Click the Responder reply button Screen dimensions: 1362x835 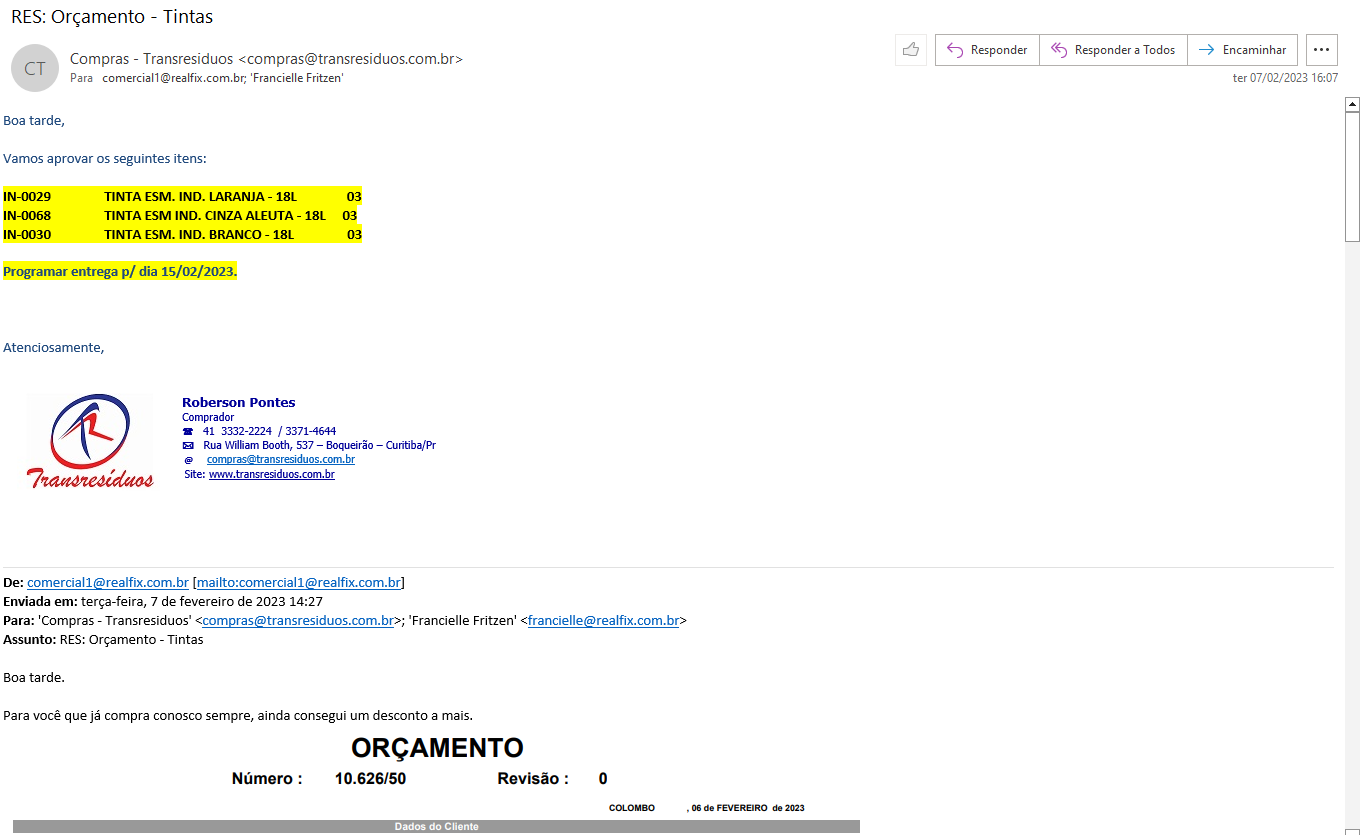pyautogui.click(x=987, y=50)
